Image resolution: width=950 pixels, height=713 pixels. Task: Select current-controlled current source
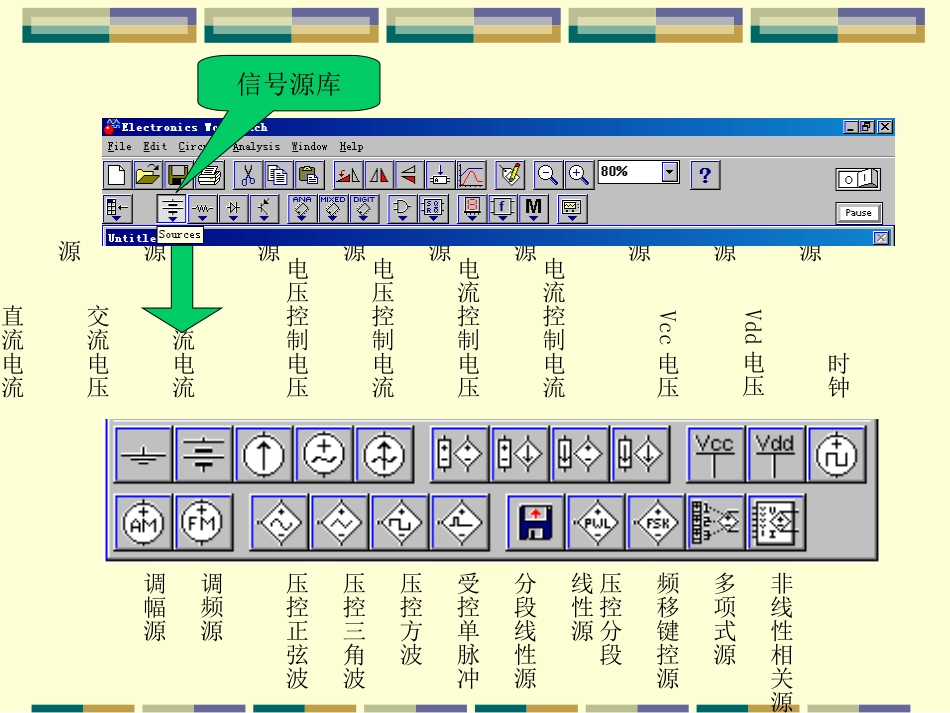(x=640, y=454)
